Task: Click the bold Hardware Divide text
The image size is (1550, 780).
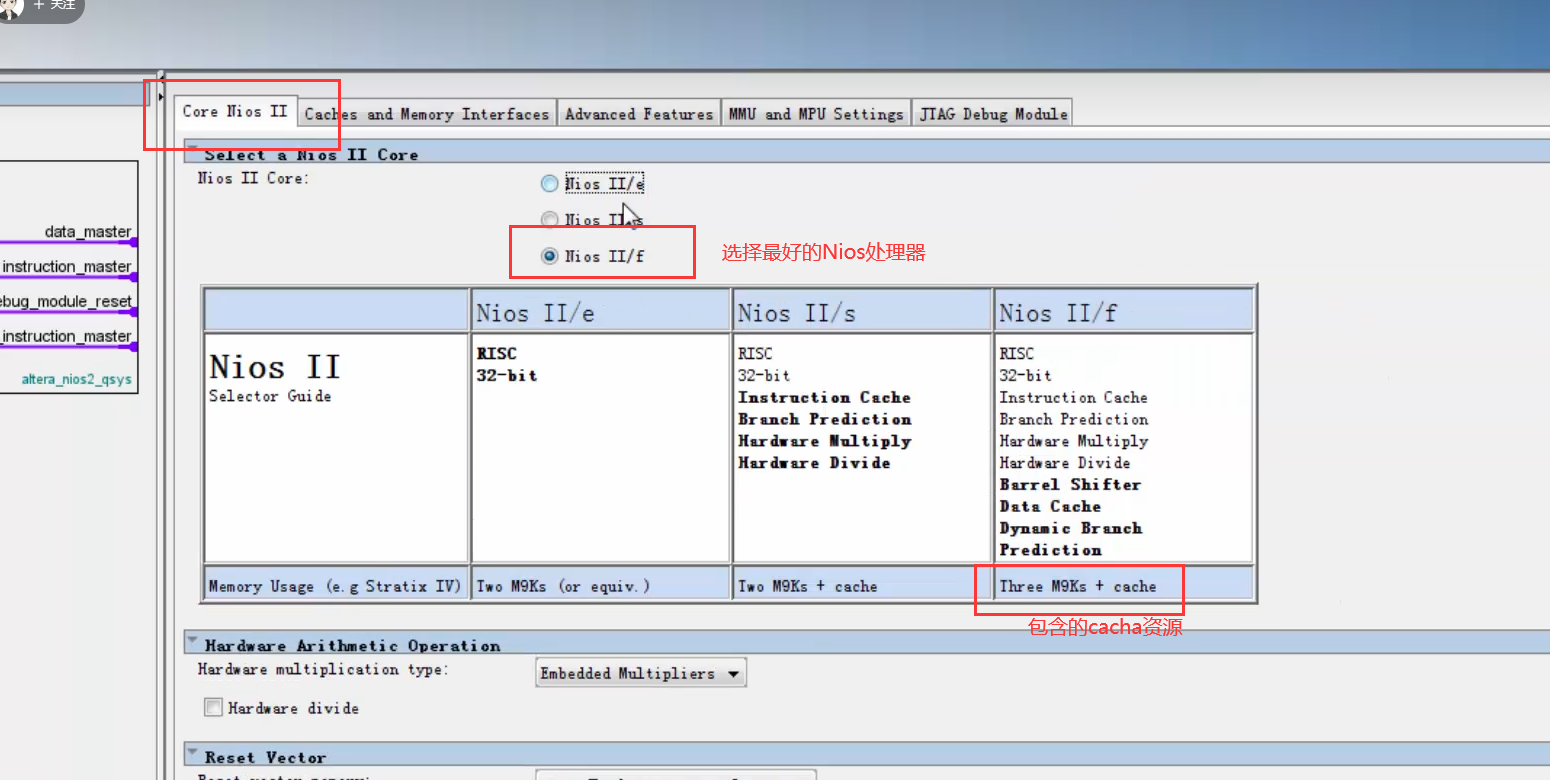Action: [x=814, y=462]
